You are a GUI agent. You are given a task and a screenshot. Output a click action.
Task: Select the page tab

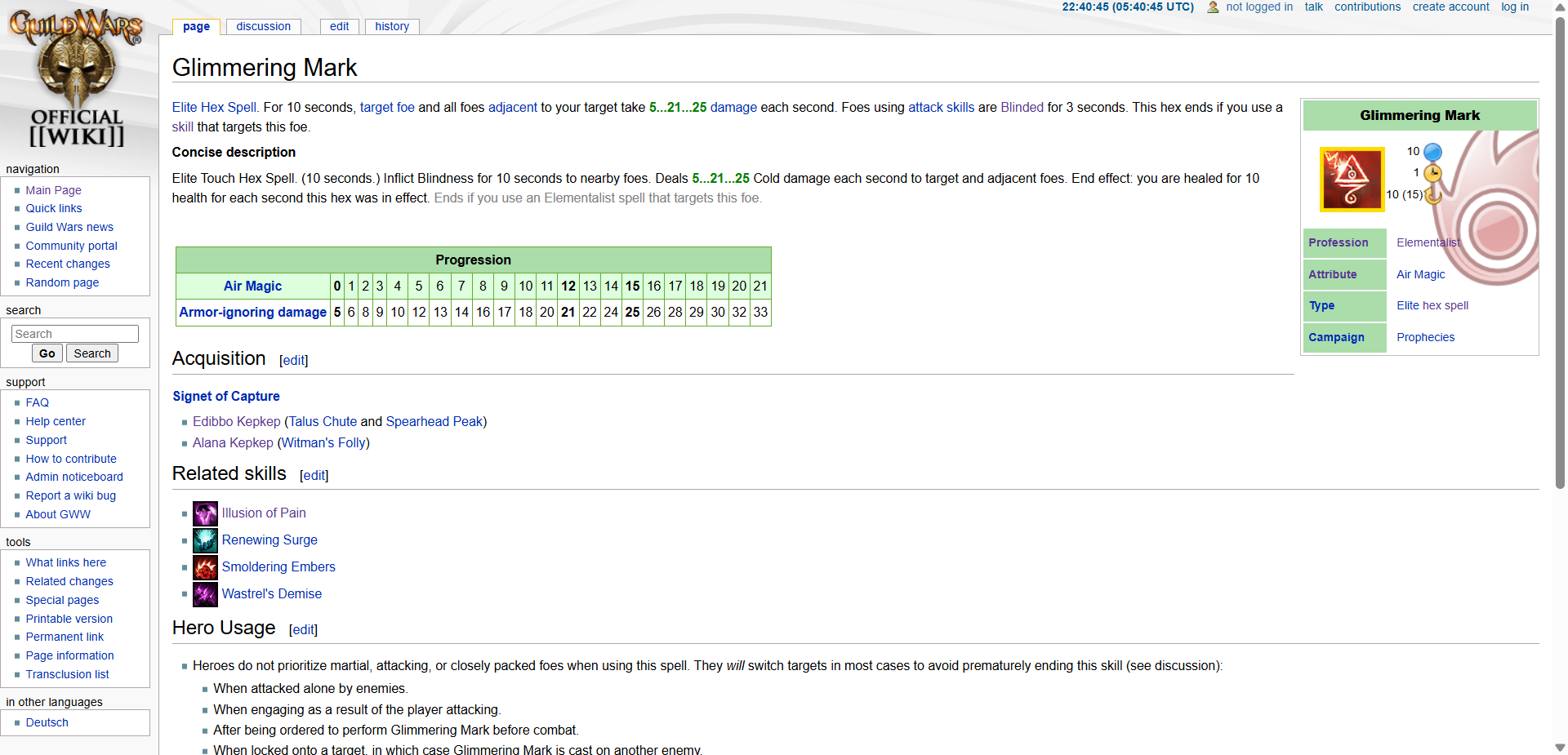tap(196, 26)
